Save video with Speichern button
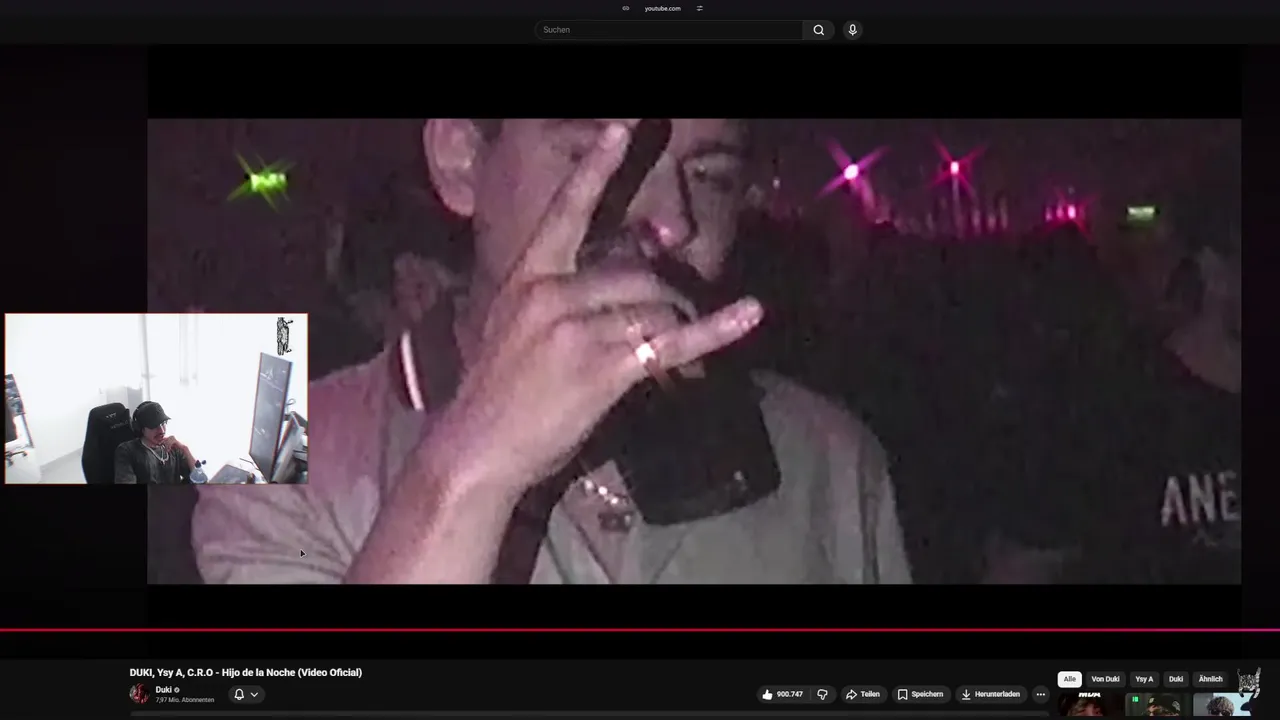Screen dimensions: 1280x720 click(x=920, y=694)
